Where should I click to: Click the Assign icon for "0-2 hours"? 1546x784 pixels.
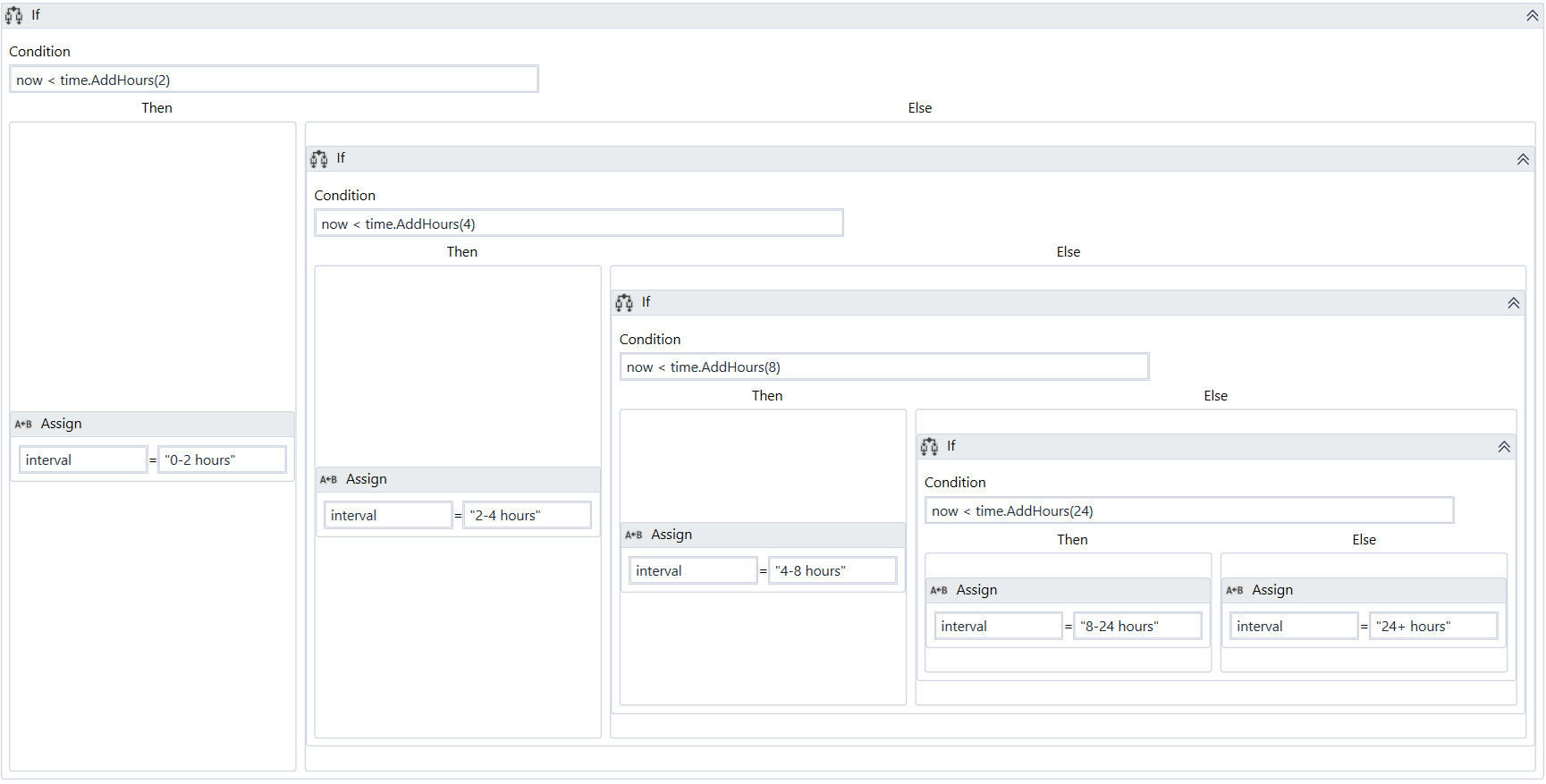click(x=23, y=425)
